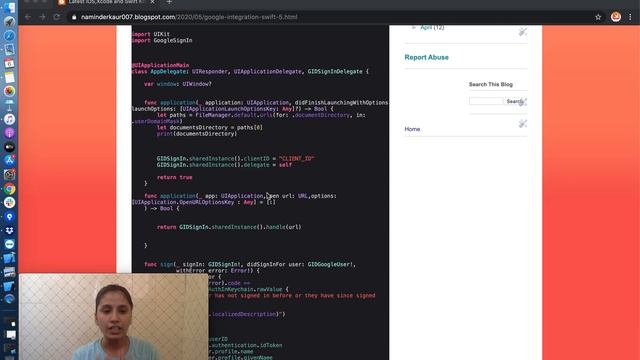Viewport: 640px width, 360px height.
Task: Click wrench edit icon beside April archive
Action: 522,31
